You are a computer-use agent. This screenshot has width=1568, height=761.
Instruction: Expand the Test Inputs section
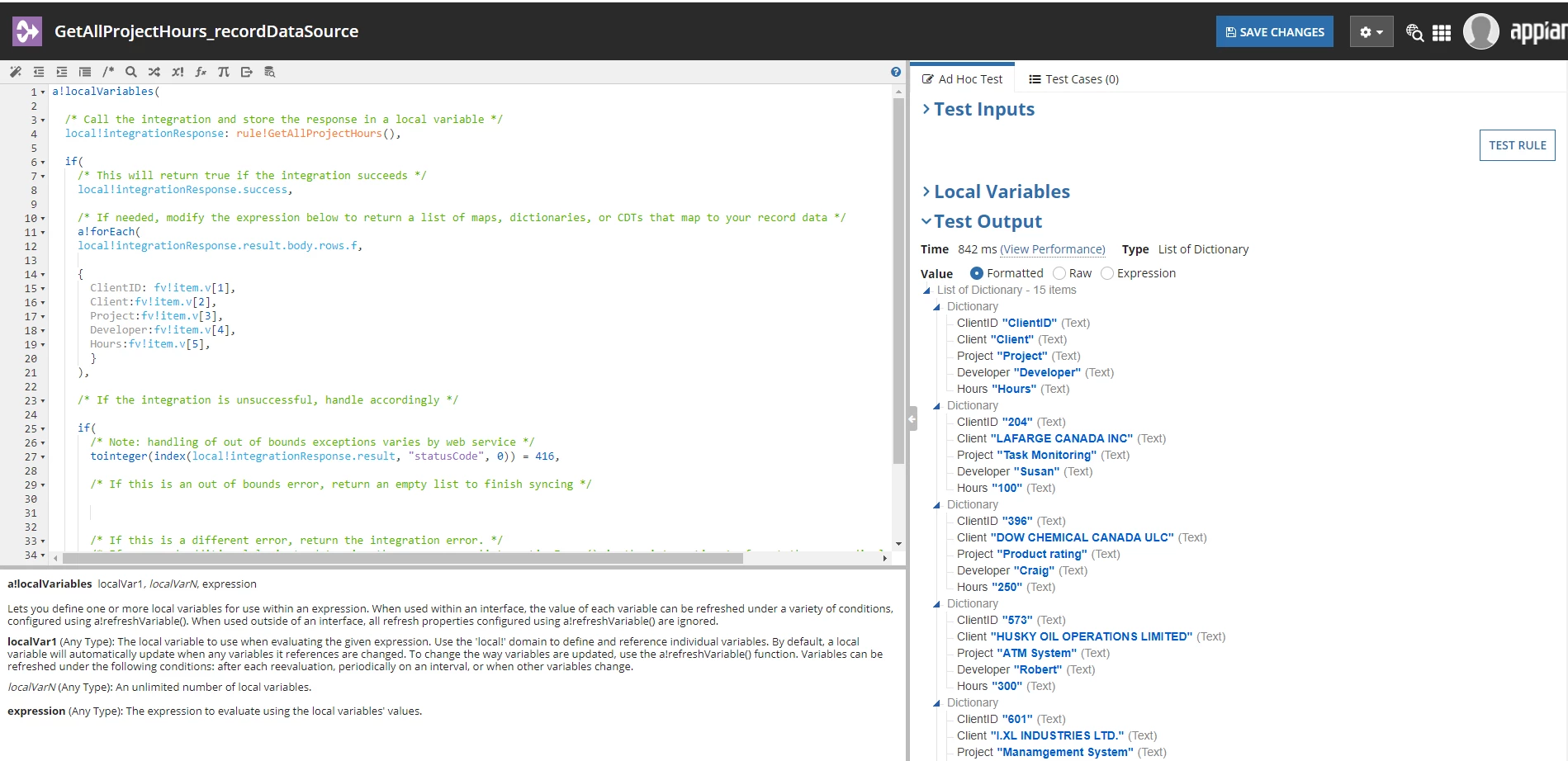click(978, 109)
